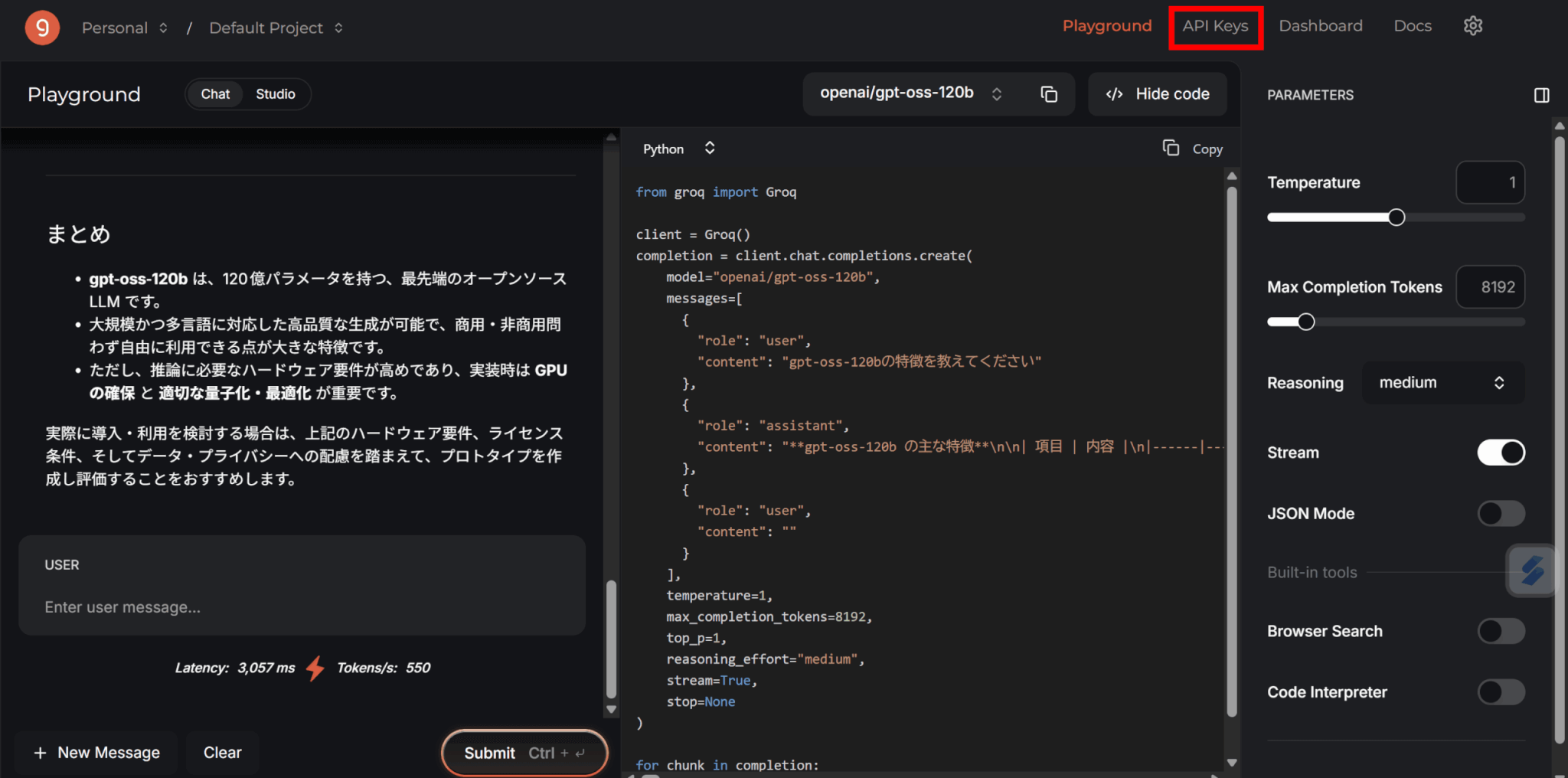Viewport: 1568px width, 778px height.
Task: Click the stream=True code line
Action: click(x=711, y=681)
